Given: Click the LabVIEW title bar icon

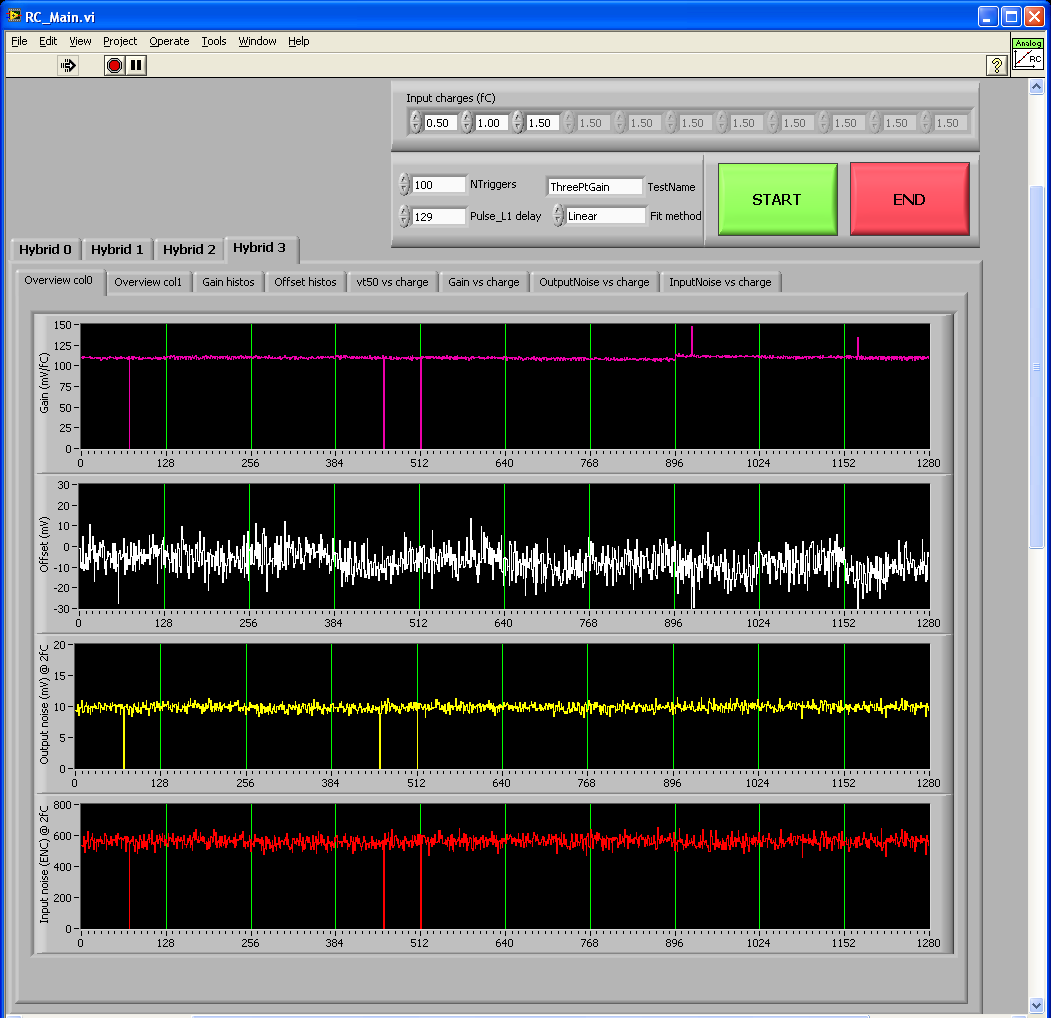Looking at the screenshot, I should [x=14, y=16].
